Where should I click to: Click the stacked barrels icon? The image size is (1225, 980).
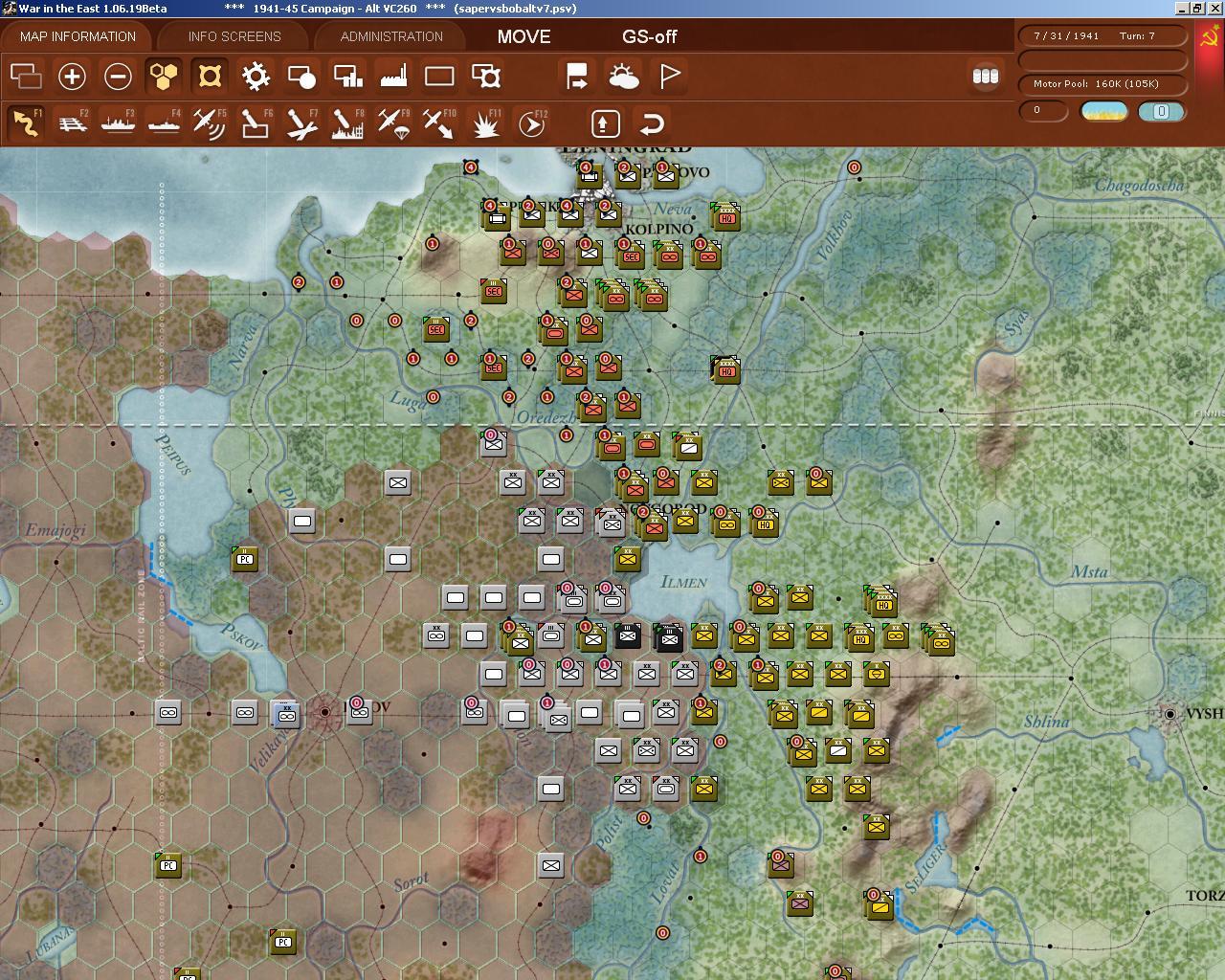pyautogui.click(x=985, y=76)
